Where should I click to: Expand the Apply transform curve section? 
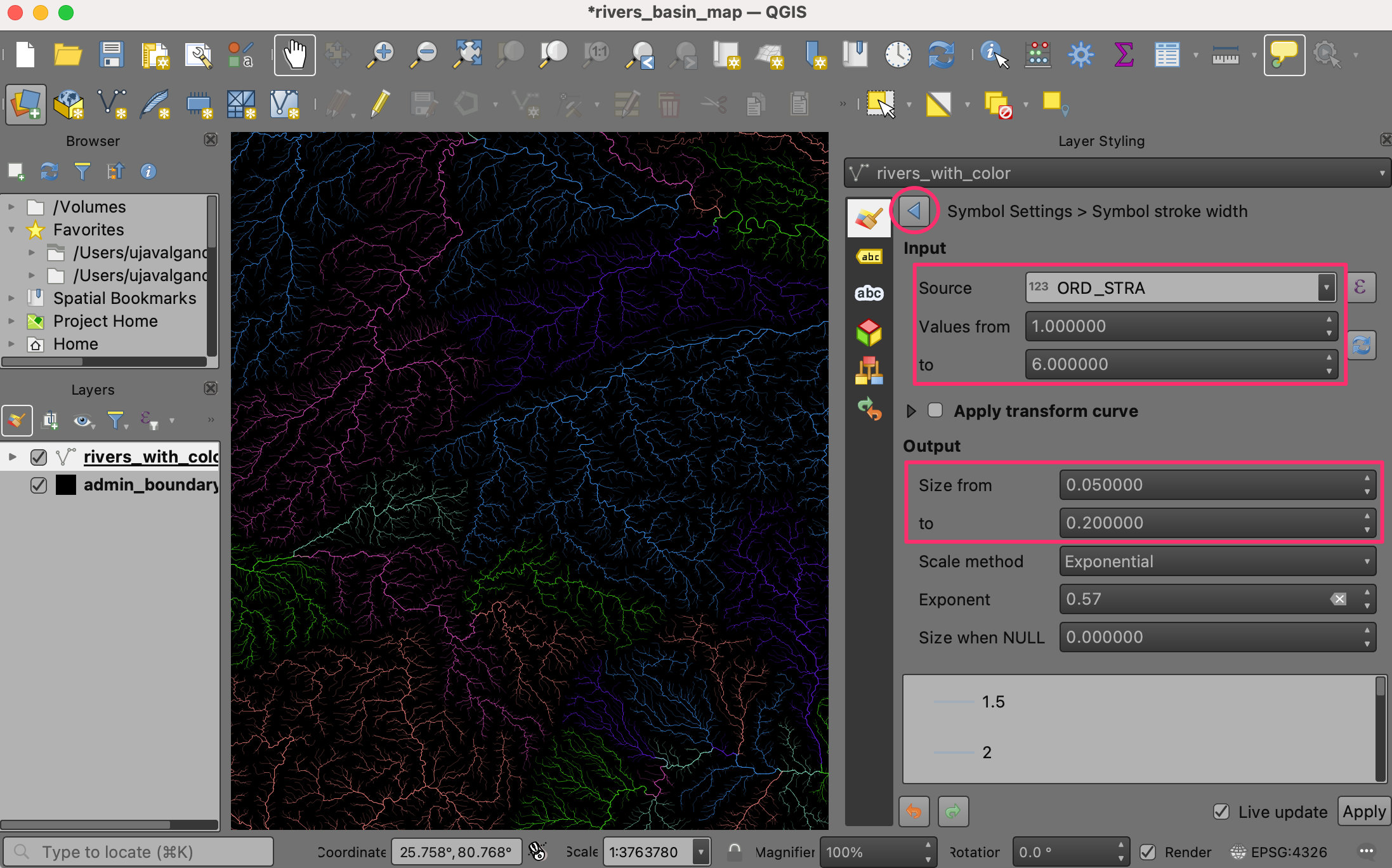pyautogui.click(x=912, y=411)
